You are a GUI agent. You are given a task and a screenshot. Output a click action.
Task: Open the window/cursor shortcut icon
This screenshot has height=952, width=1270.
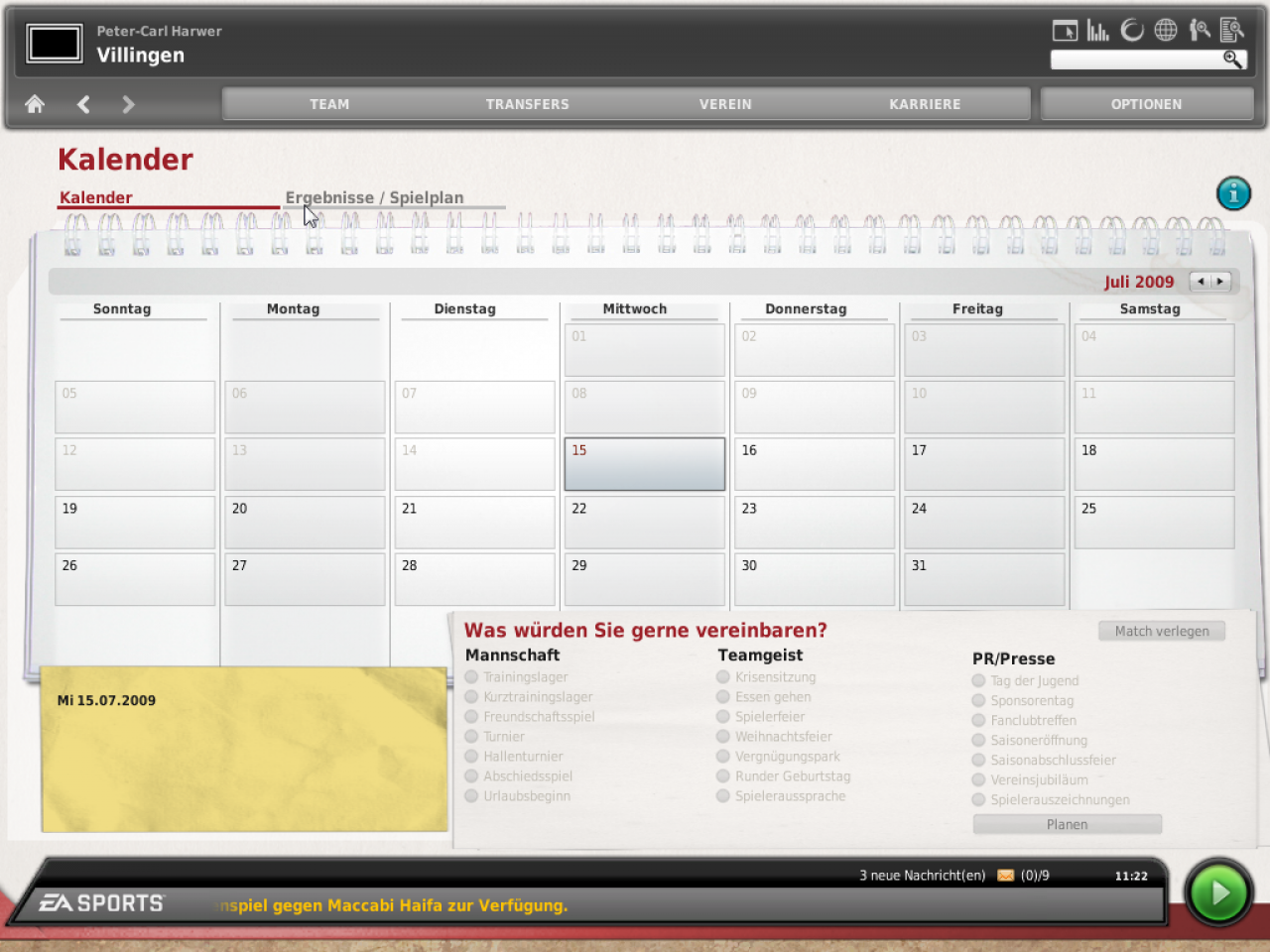(x=1065, y=31)
